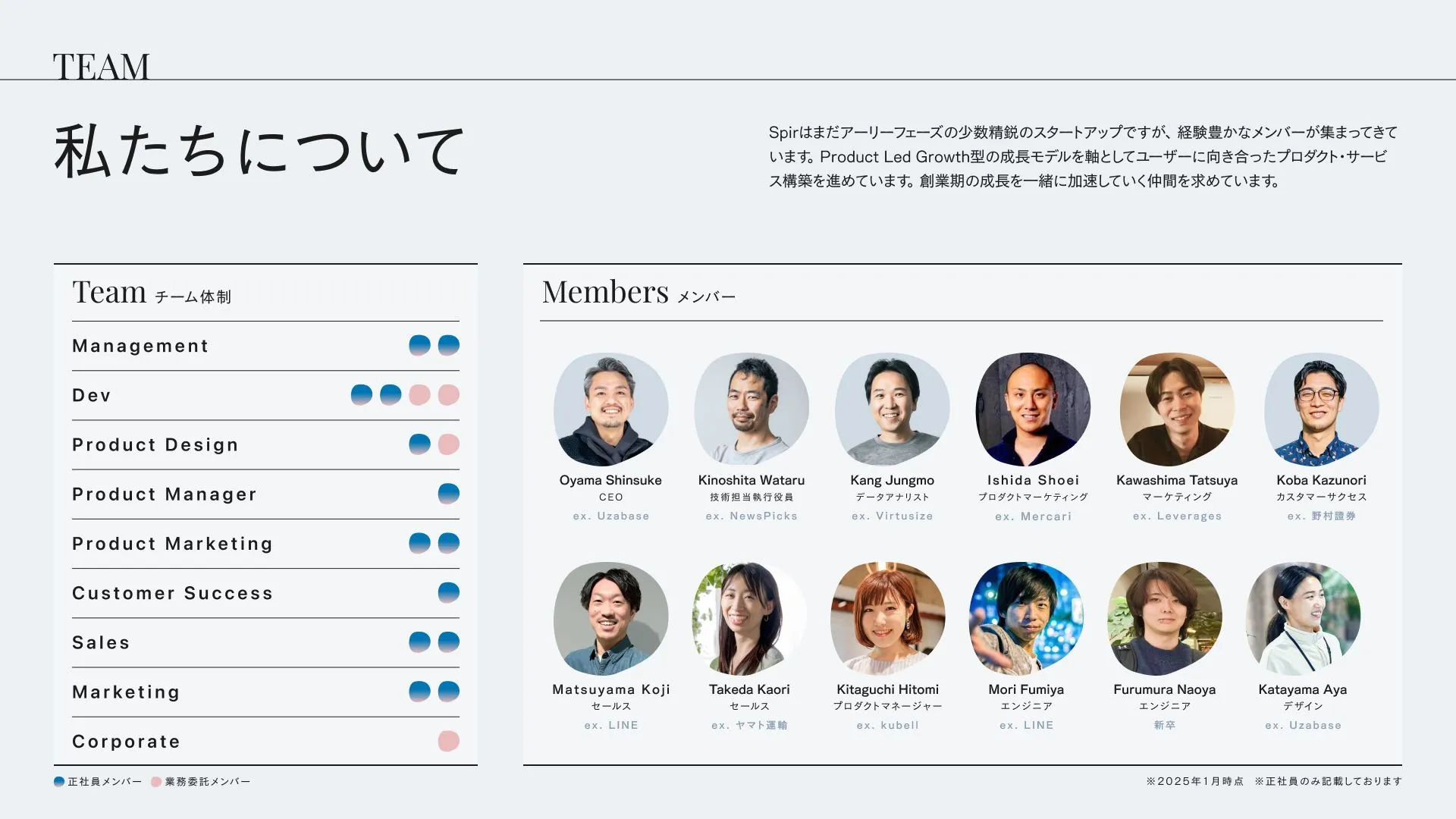Viewport: 1456px width, 819px height.
Task: Click Mori Fumiya's profile photo
Action: (x=1026, y=619)
